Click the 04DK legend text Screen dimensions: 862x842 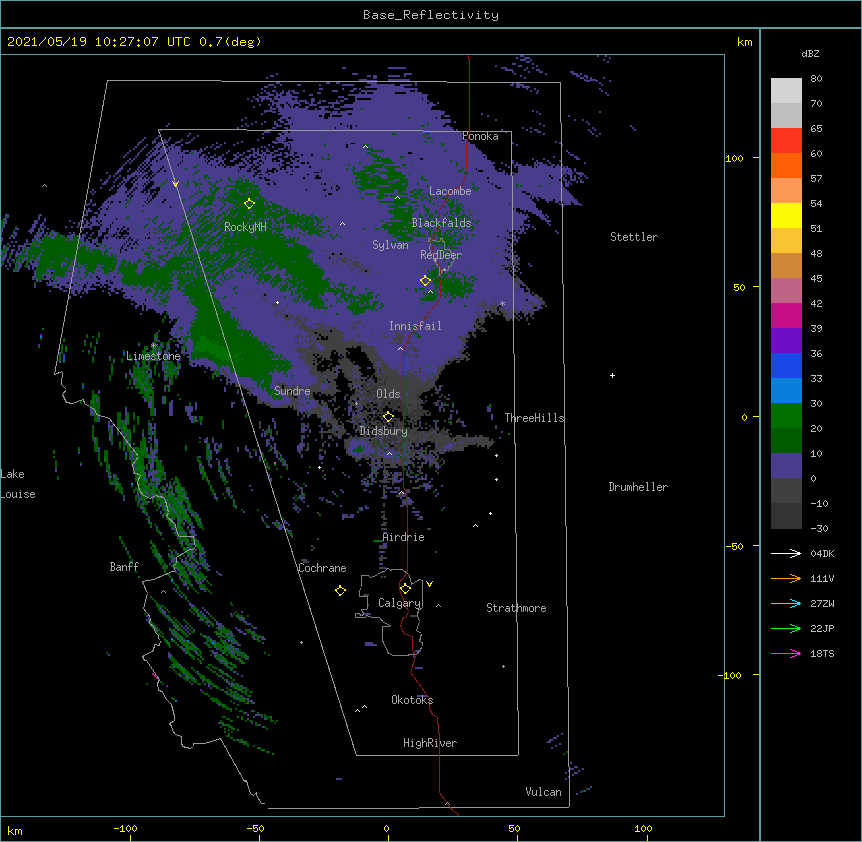point(822,553)
